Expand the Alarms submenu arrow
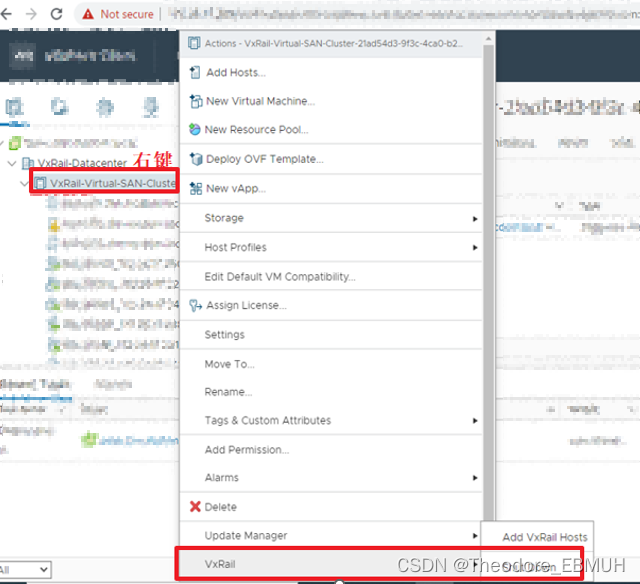Screen dimensions: 640x584 pos(475,478)
